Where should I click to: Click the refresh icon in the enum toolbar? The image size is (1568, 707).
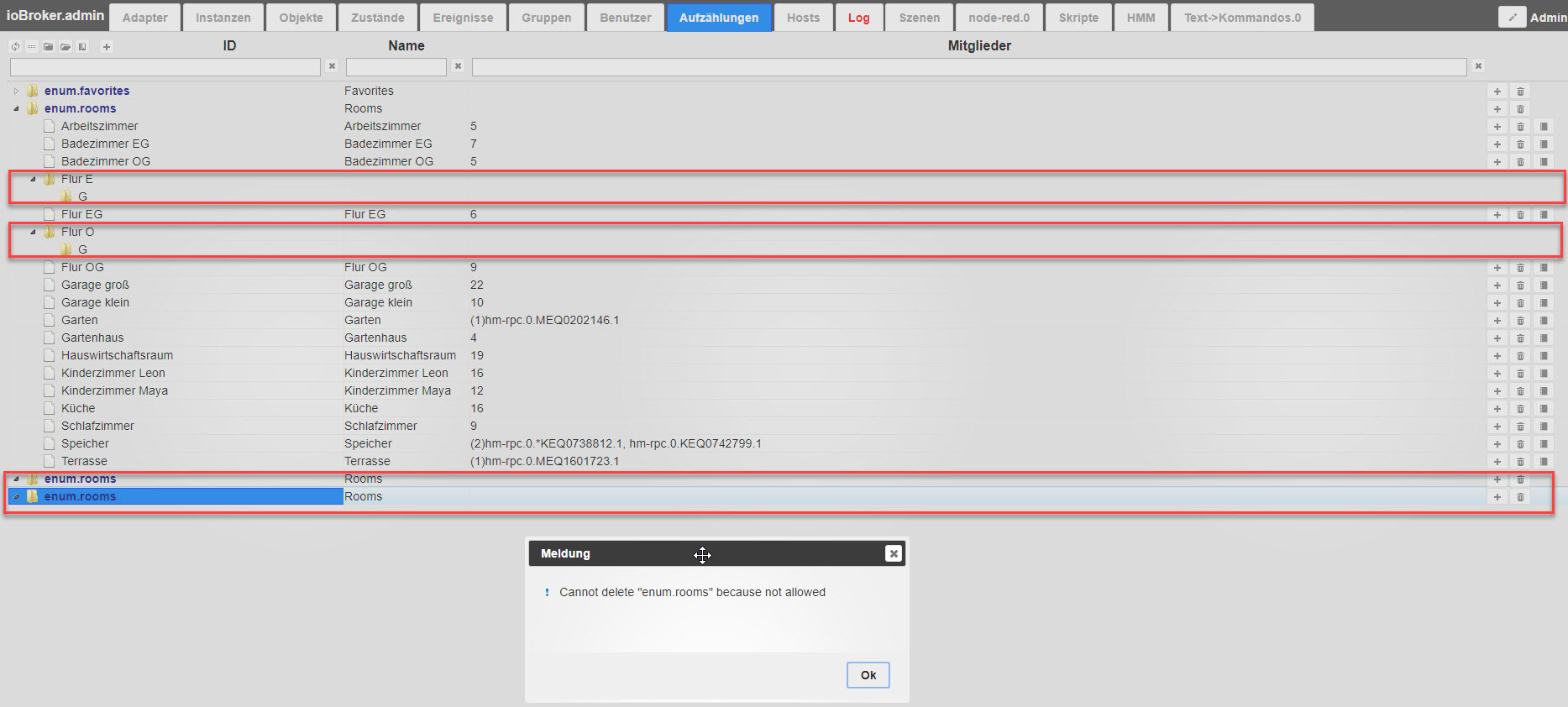pos(15,47)
